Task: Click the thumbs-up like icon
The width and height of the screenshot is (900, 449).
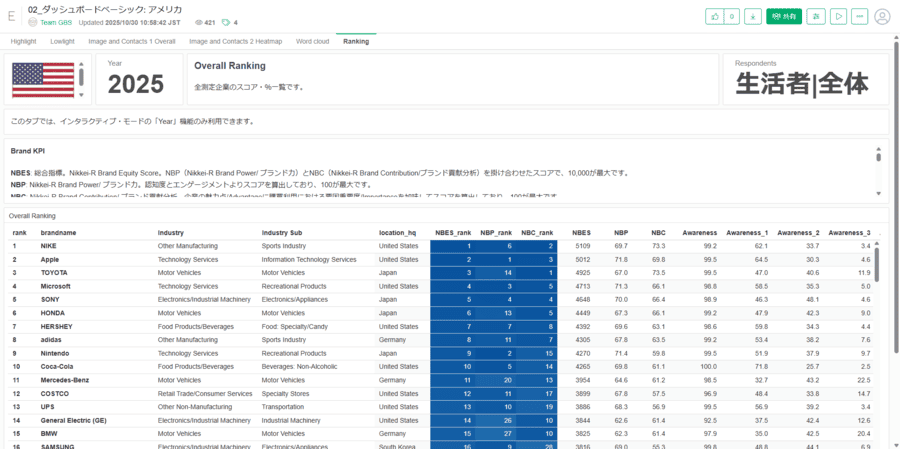Action: point(715,17)
